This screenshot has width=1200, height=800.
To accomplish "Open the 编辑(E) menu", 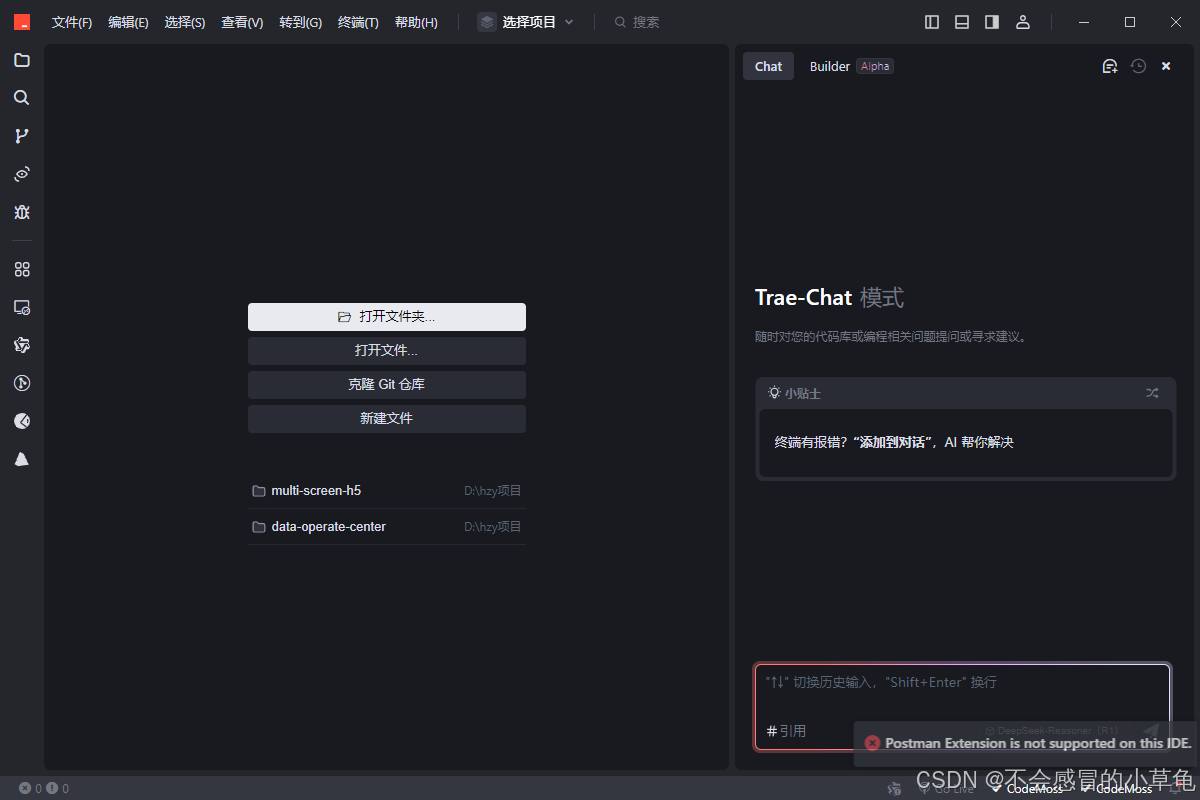I will (129, 22).
